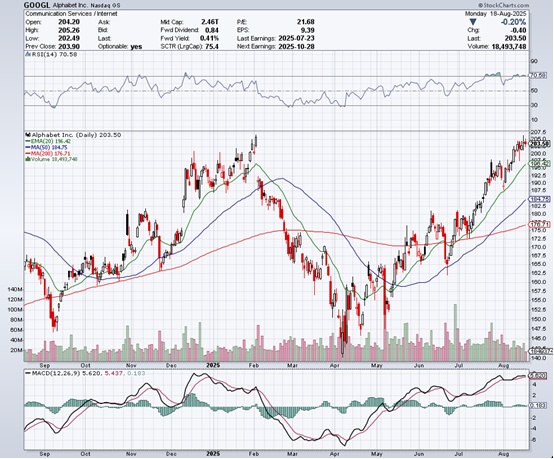
Task: Click the 2025 year marker on price time axis
Action: (x=213, y=365)
